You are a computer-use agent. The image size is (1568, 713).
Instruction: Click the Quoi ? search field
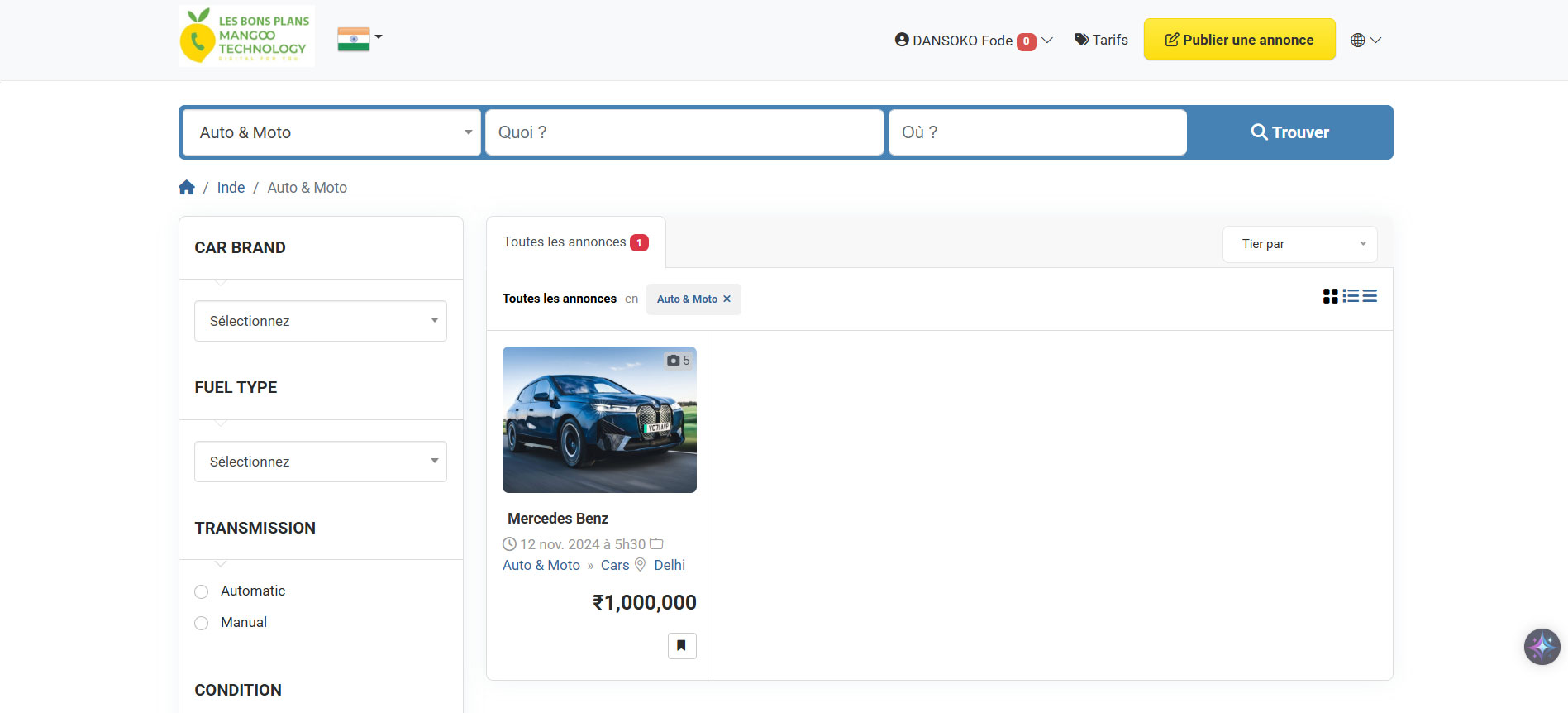click(684, 132)
